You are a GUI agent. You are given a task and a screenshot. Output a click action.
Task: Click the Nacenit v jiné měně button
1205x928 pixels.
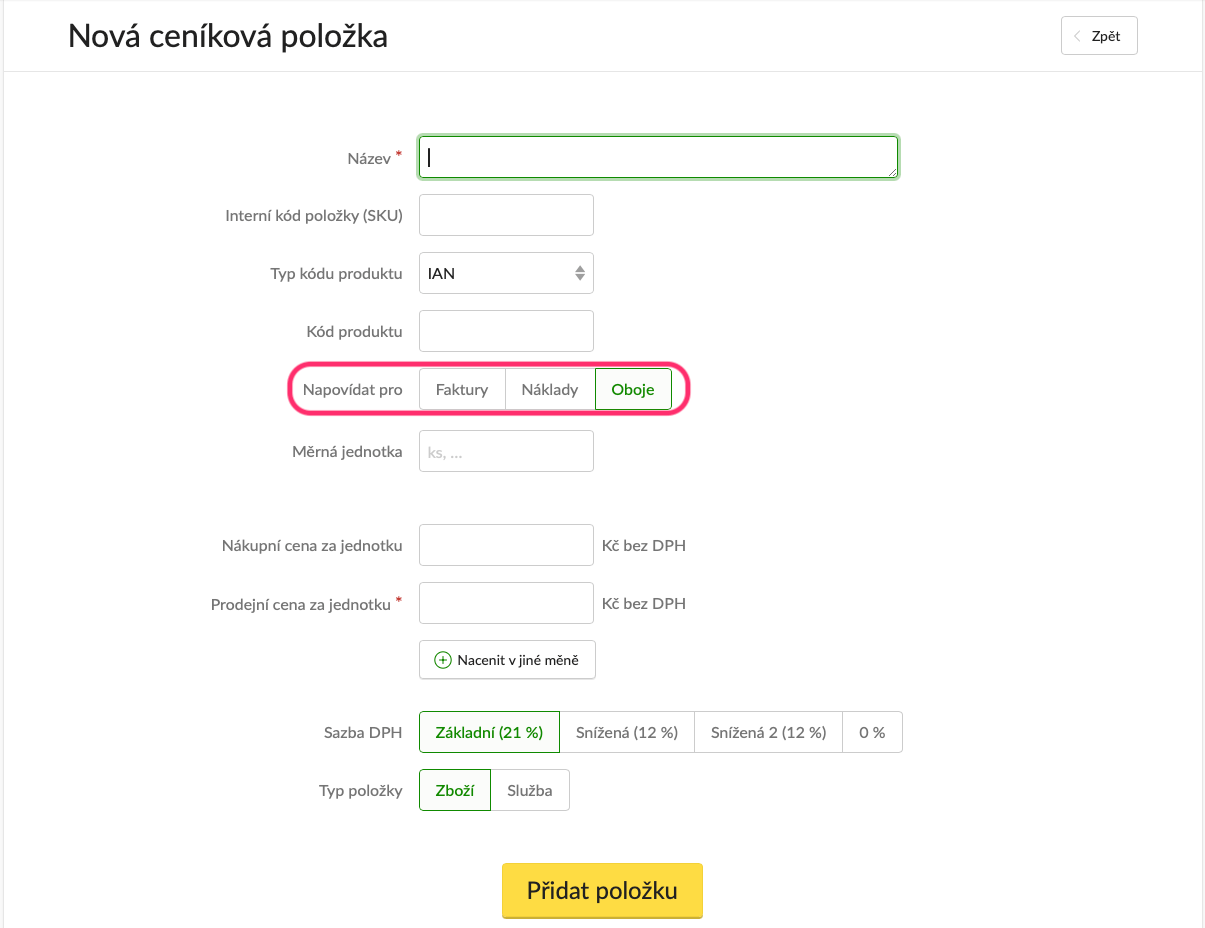point(507,660)
